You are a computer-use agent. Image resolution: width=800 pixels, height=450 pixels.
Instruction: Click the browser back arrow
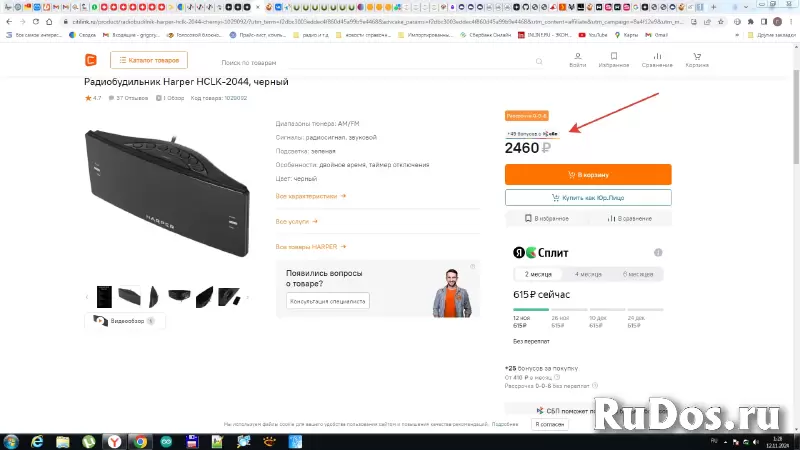click(9, 22)
